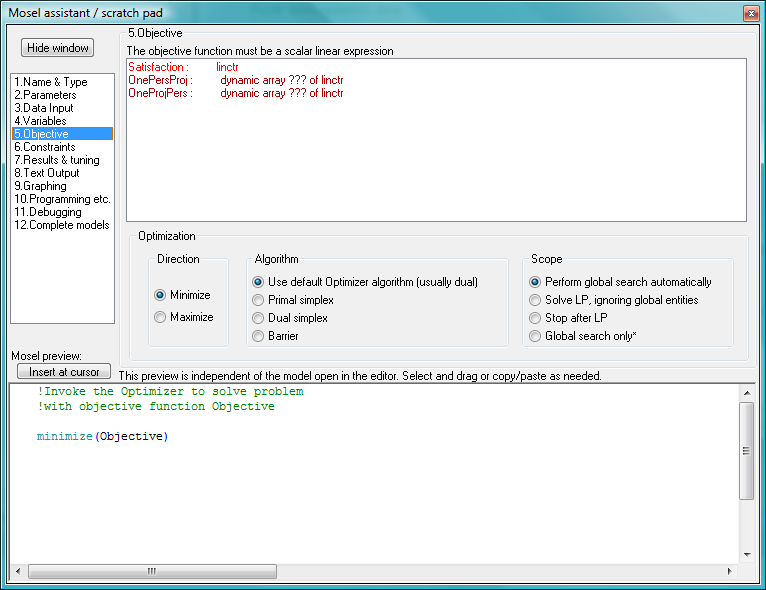The height and width of the screenshot is (590, 766).
Task: Select Solve LP, ignoring global entities
Action: point(536,300)
